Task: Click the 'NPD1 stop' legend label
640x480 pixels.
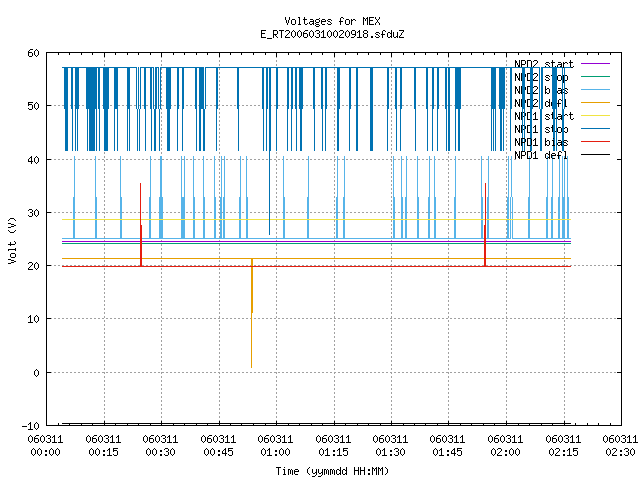Action: click(541, 129)
